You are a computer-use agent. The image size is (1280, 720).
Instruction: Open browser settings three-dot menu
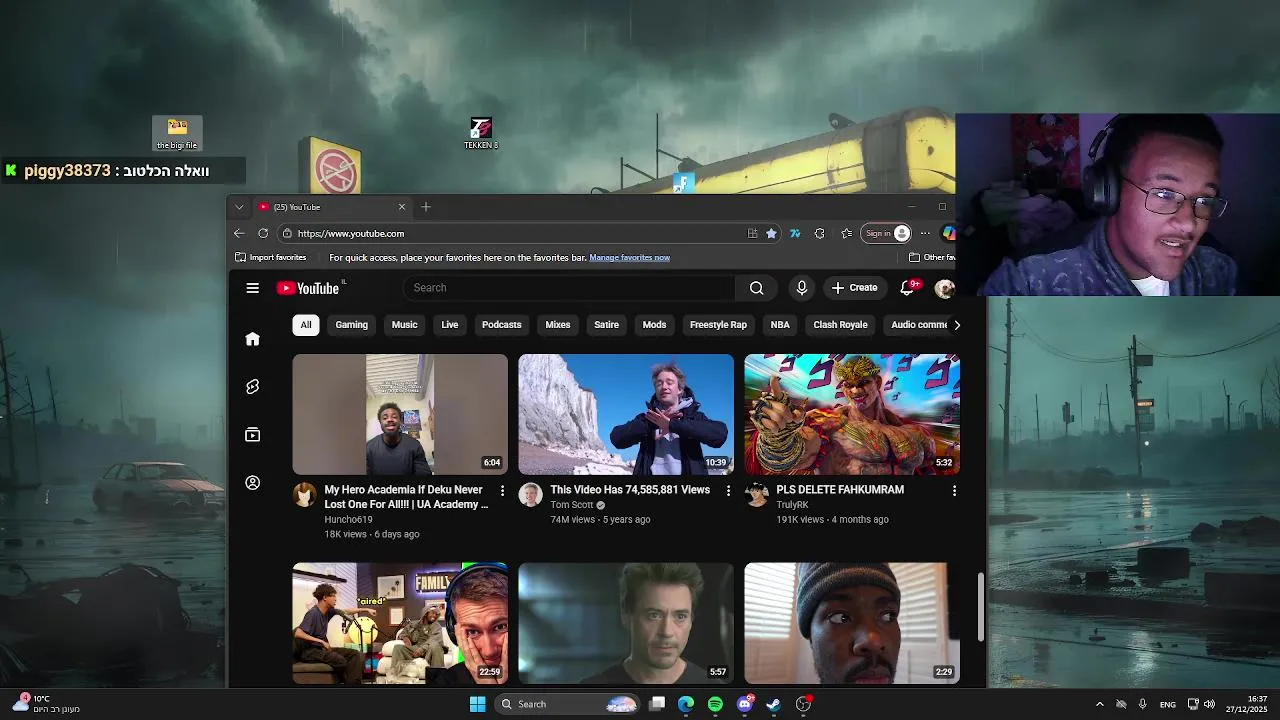coord(925,233)
